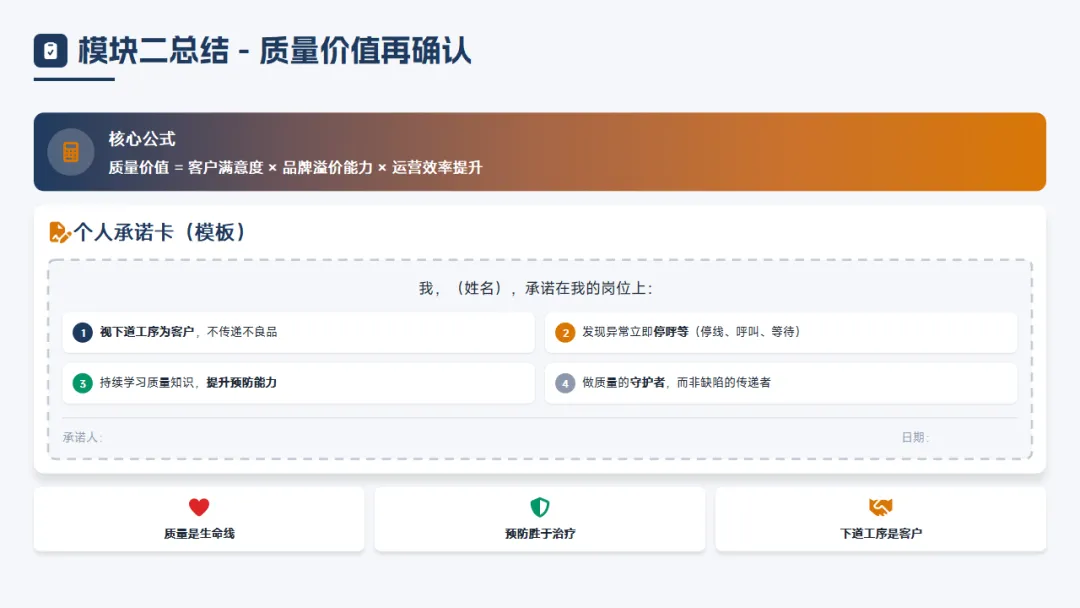Viewport: 1080px width, 608px height.
Task: Click the green number 3 badge
Action: (x=83, y=383)
